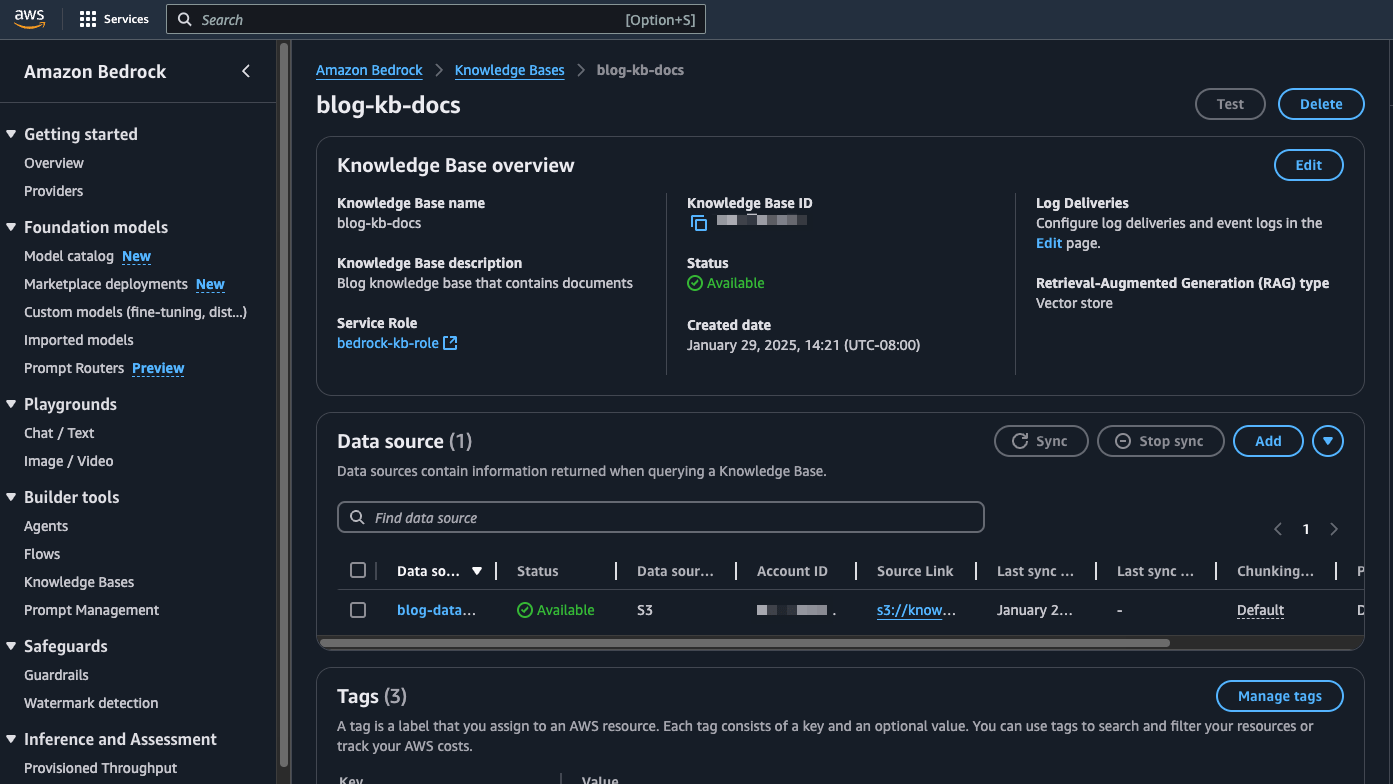1393x784 pixels.
Task: Go to next data source page
Action: pos(1334,529)
